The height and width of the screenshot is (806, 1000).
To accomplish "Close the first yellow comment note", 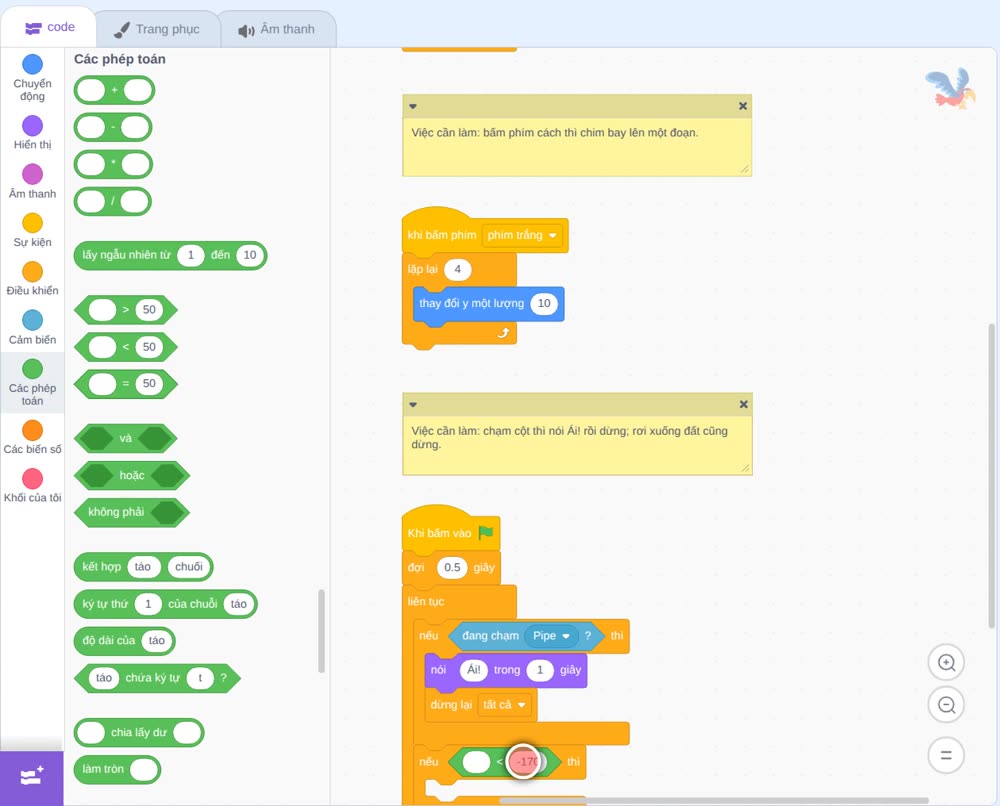I will tap(742, 106).
